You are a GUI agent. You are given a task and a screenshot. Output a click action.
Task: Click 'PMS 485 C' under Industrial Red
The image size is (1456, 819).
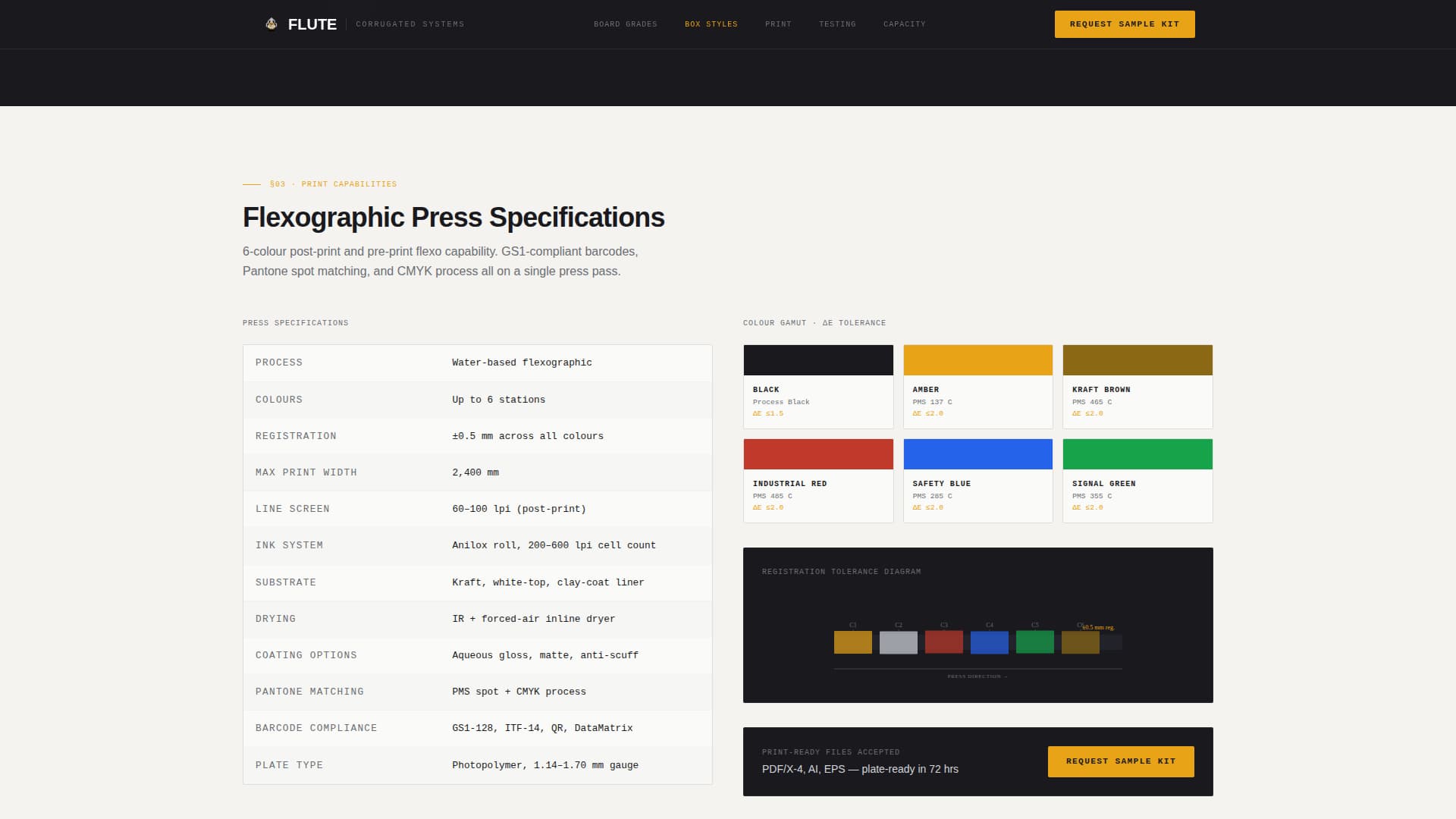click(773, 496)
